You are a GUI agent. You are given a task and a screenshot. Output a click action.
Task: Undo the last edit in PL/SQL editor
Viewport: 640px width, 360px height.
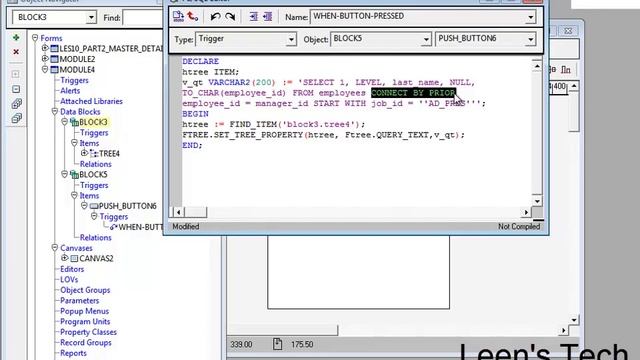point(215,17)
